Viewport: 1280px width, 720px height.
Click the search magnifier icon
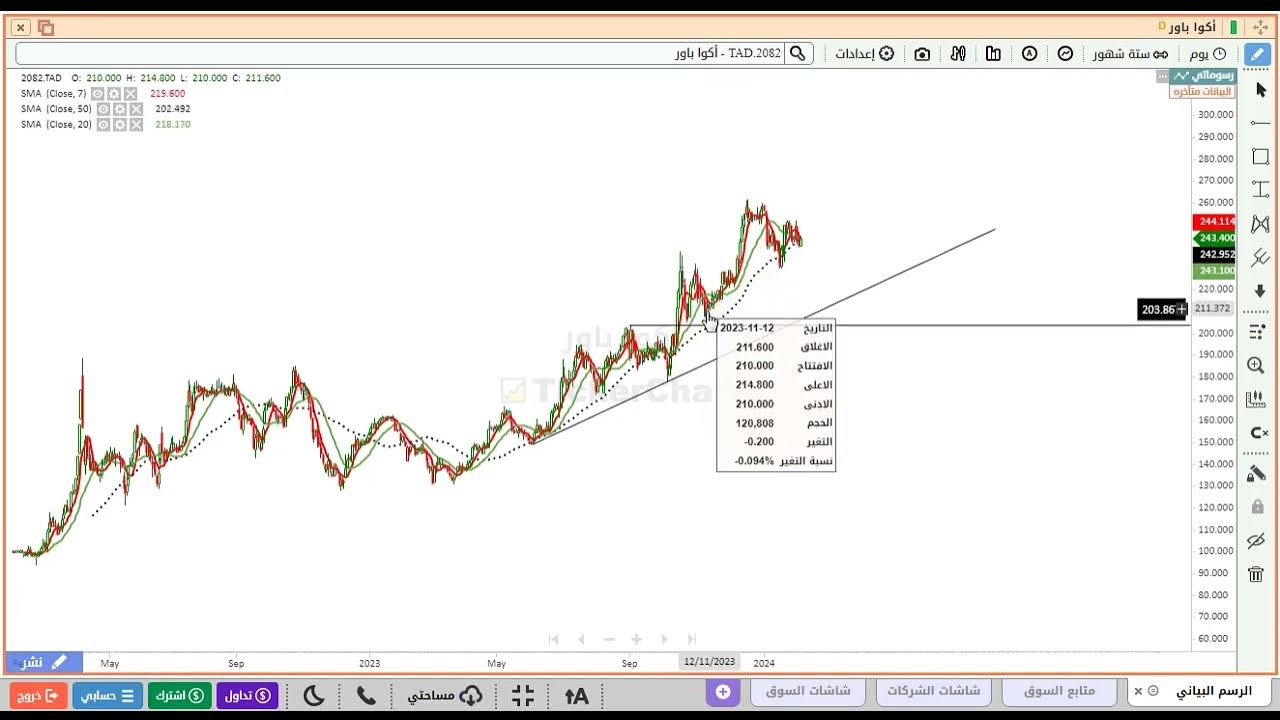tap(797, 54)
